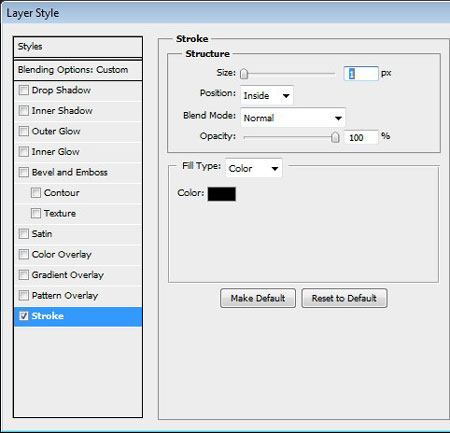450x433 pixels.
Task: Select the Contour label
Action: [x=62, y=193]
